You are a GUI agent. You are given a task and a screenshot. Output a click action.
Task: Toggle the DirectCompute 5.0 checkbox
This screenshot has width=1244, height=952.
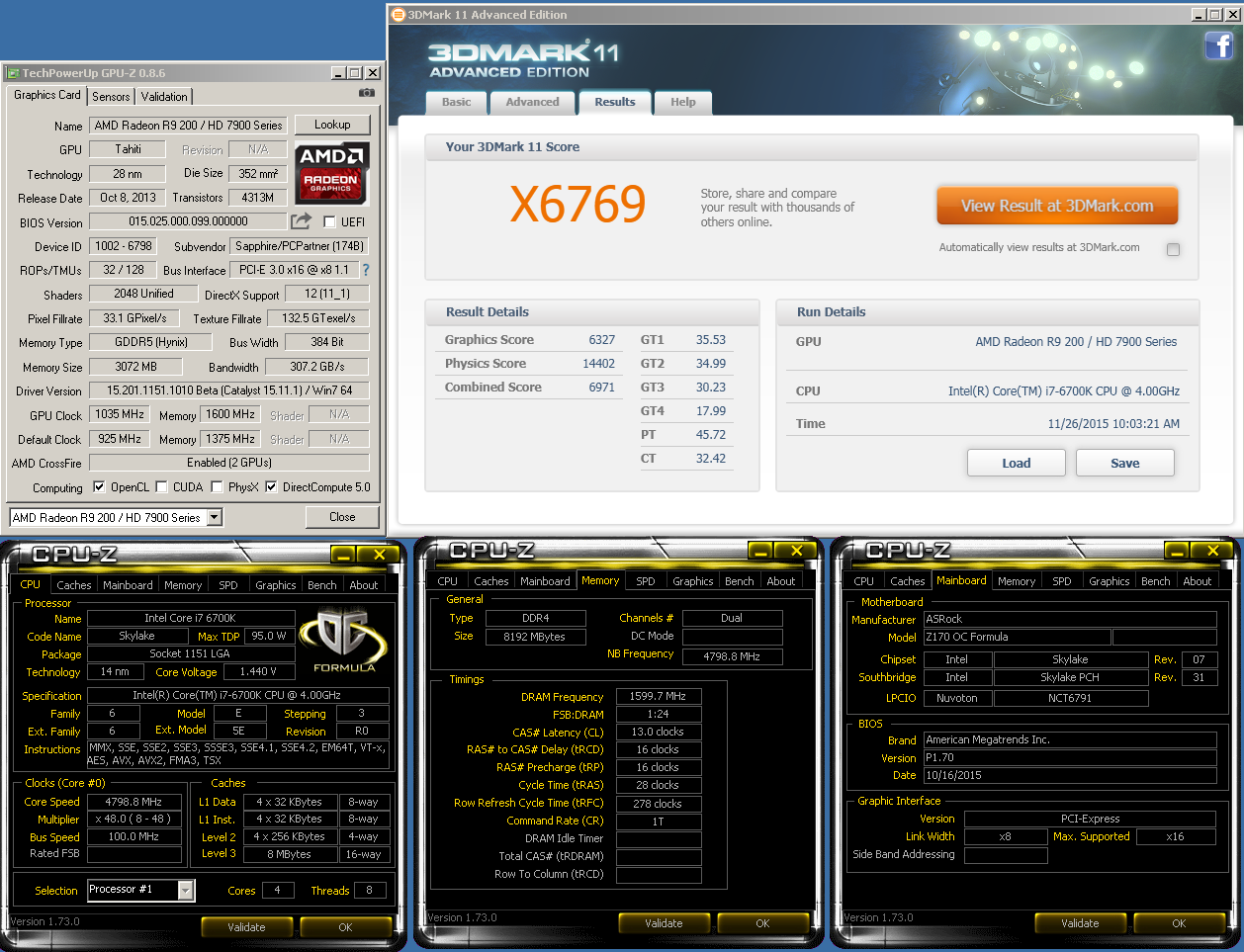271,486
